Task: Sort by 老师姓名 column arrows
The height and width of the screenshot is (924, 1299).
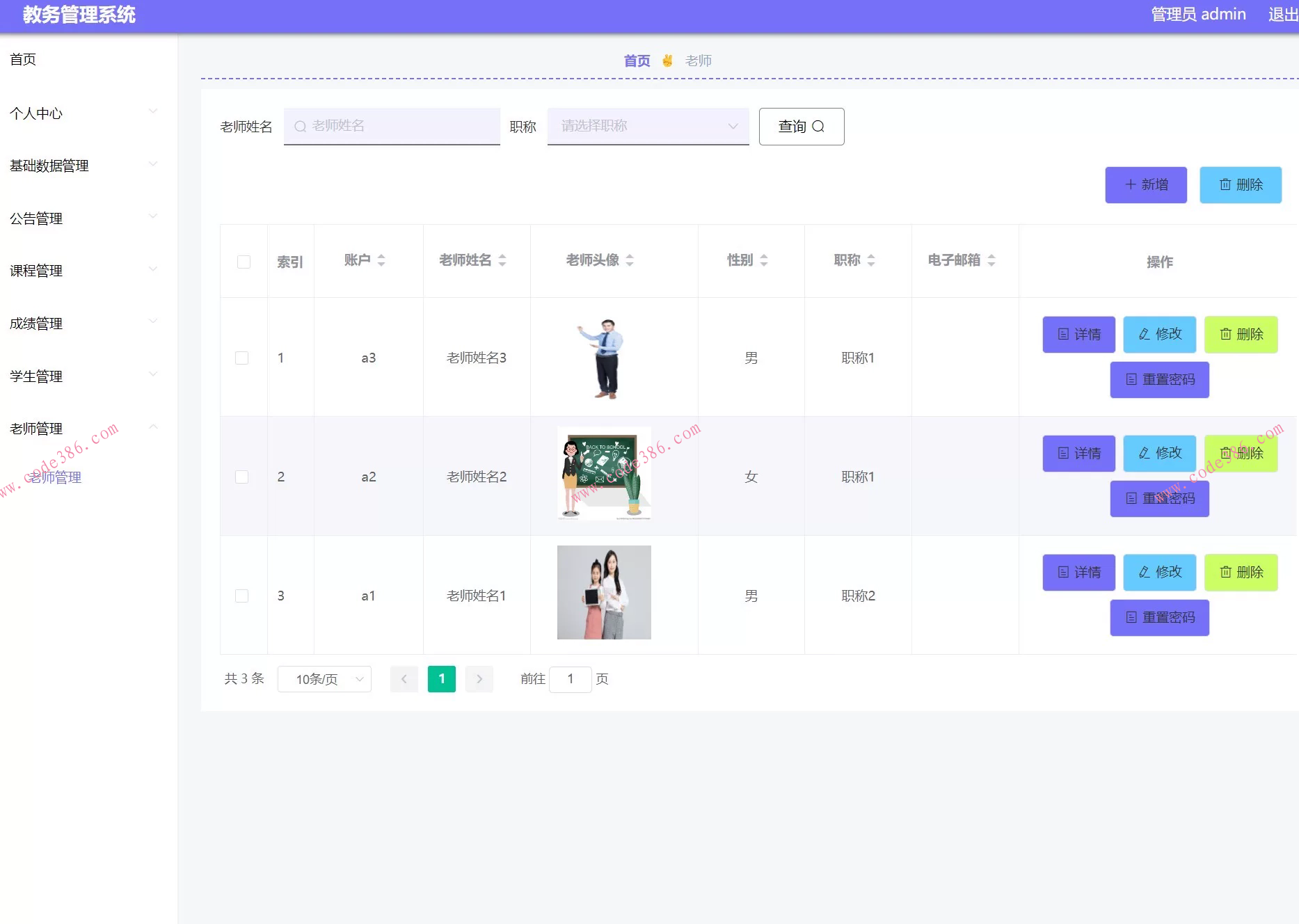Action: click(x=502, y=260)
